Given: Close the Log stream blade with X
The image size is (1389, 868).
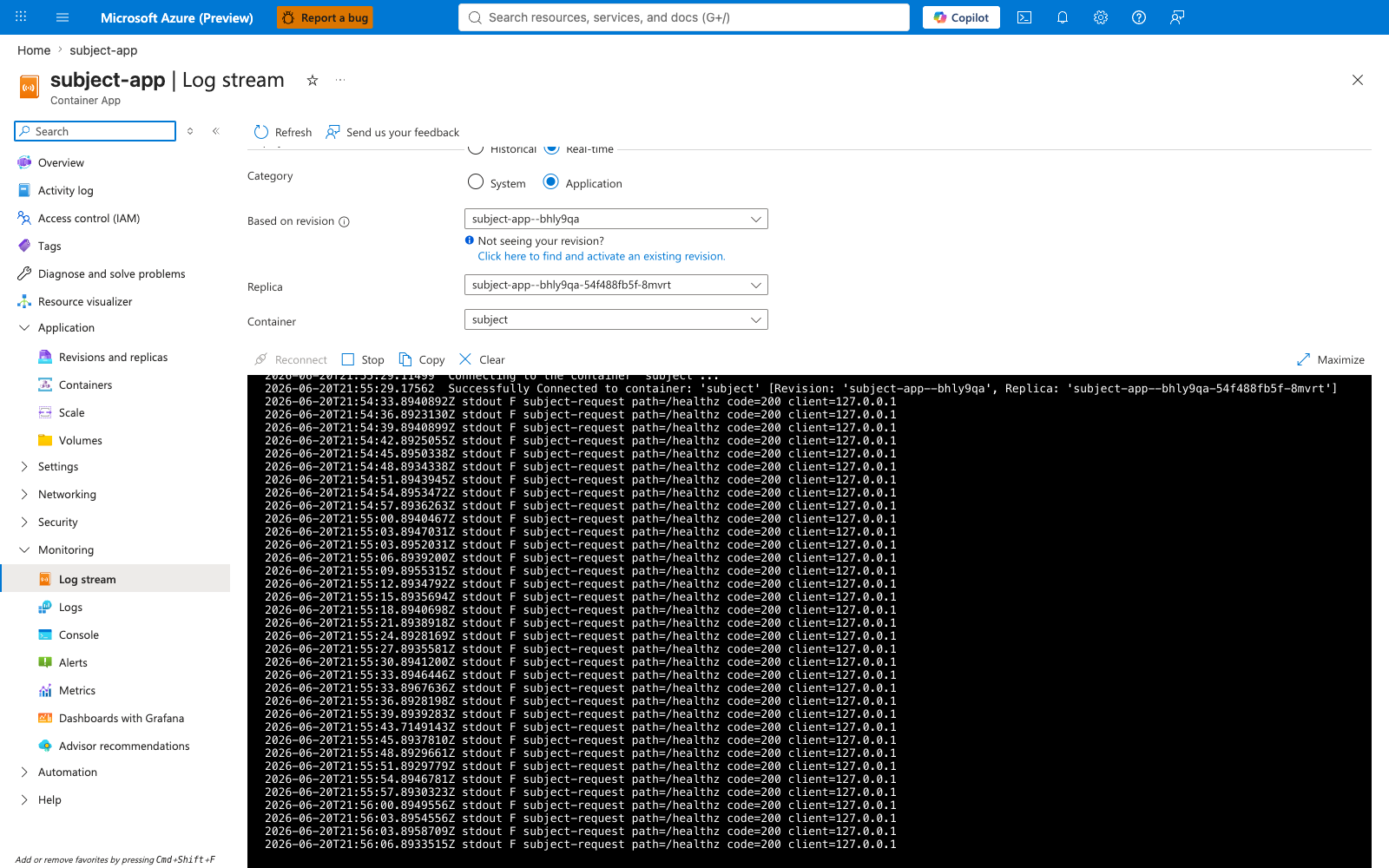Looking at the screenshot, I should [1358, 80].
